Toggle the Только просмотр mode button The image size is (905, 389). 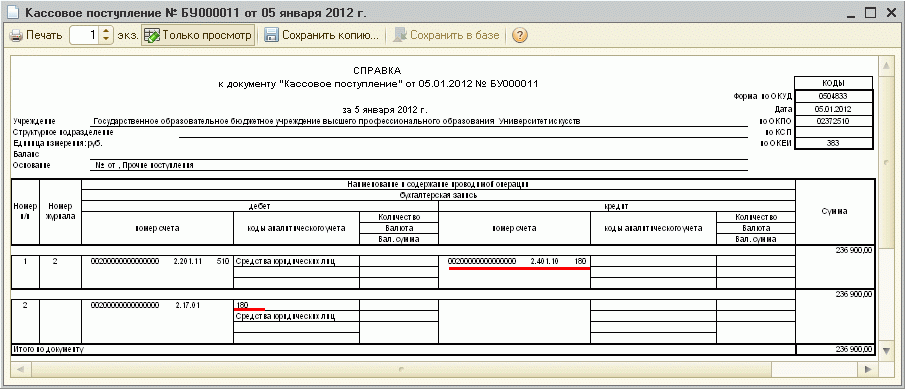(198, 35)
